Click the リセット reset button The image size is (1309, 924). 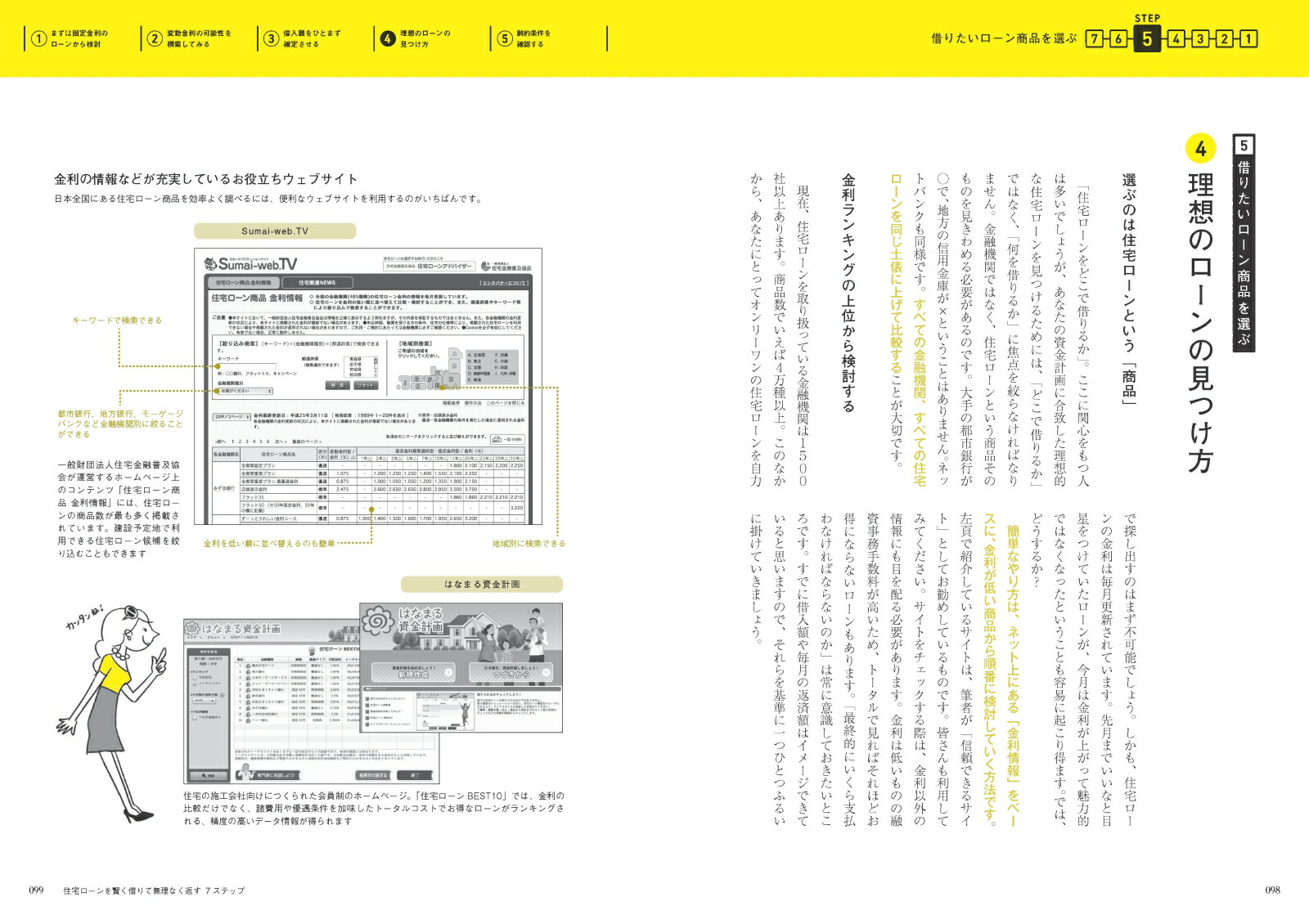[x=366, y=385]
